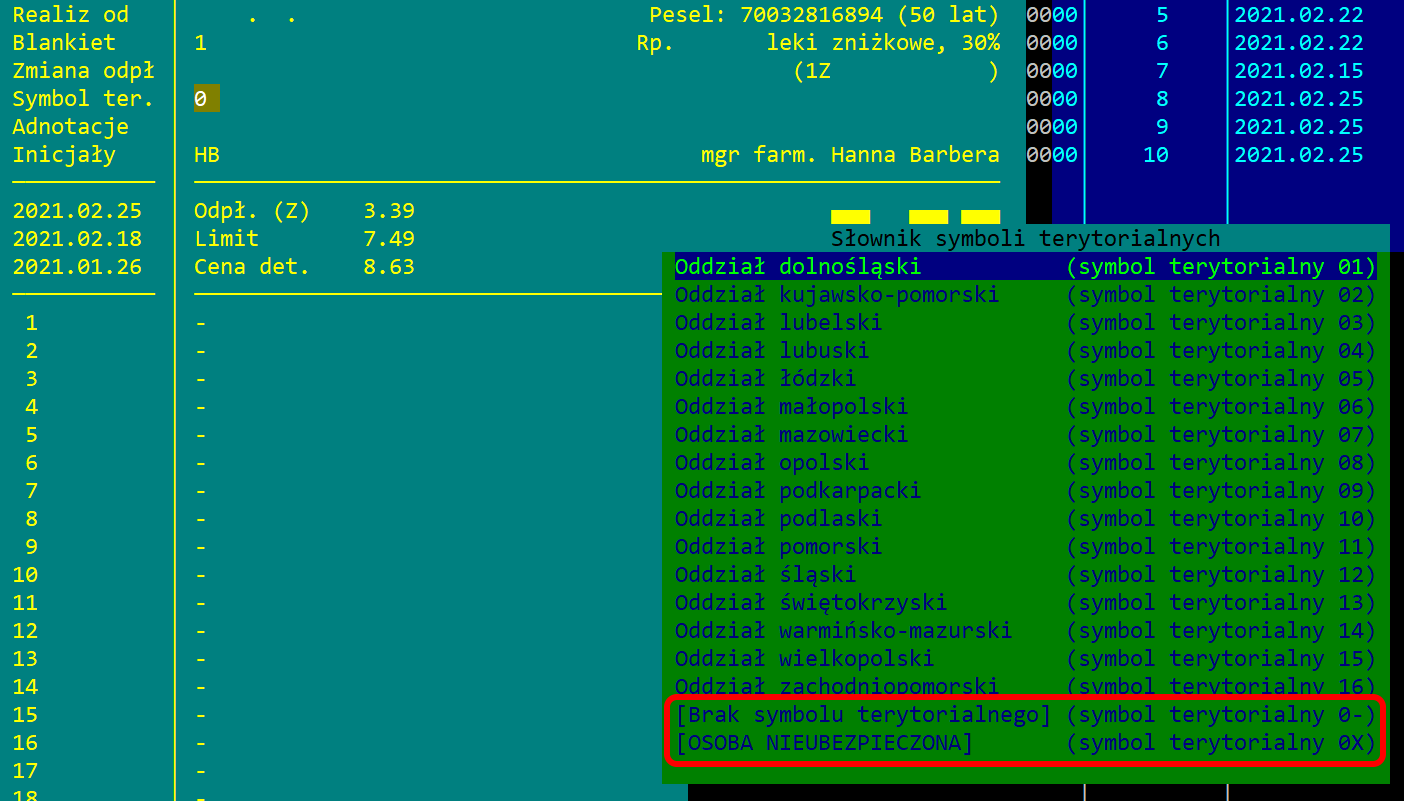Screen dimensions: 1404x801
Task: Choose Brak symbolu terytorialnego option
Action: tap(1025, 715)
